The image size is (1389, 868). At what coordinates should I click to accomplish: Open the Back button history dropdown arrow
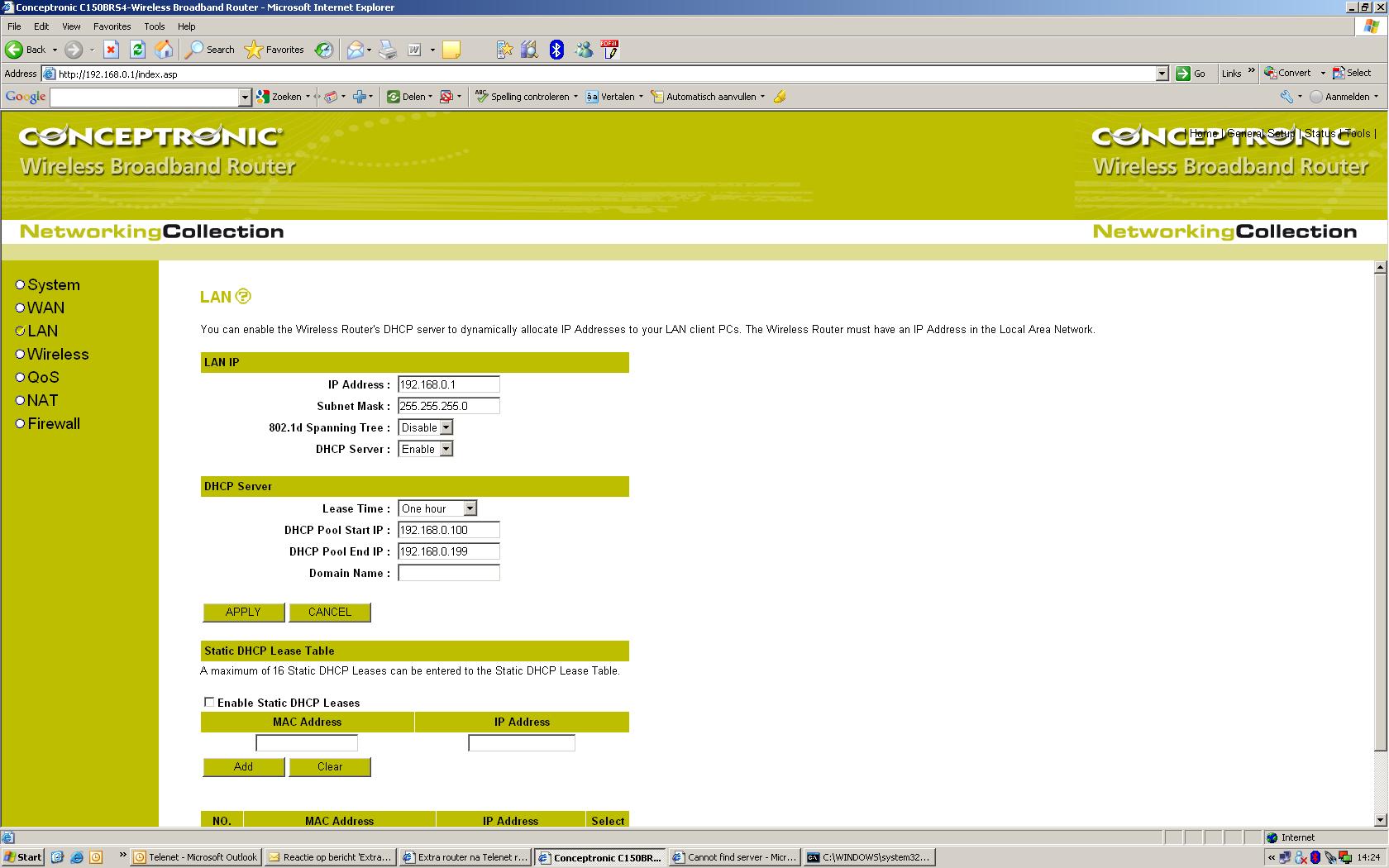click(x=55, y=50)
